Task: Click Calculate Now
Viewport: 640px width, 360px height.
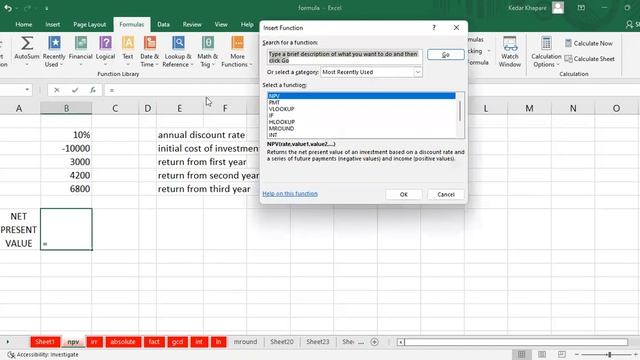Action: [589, 43]
